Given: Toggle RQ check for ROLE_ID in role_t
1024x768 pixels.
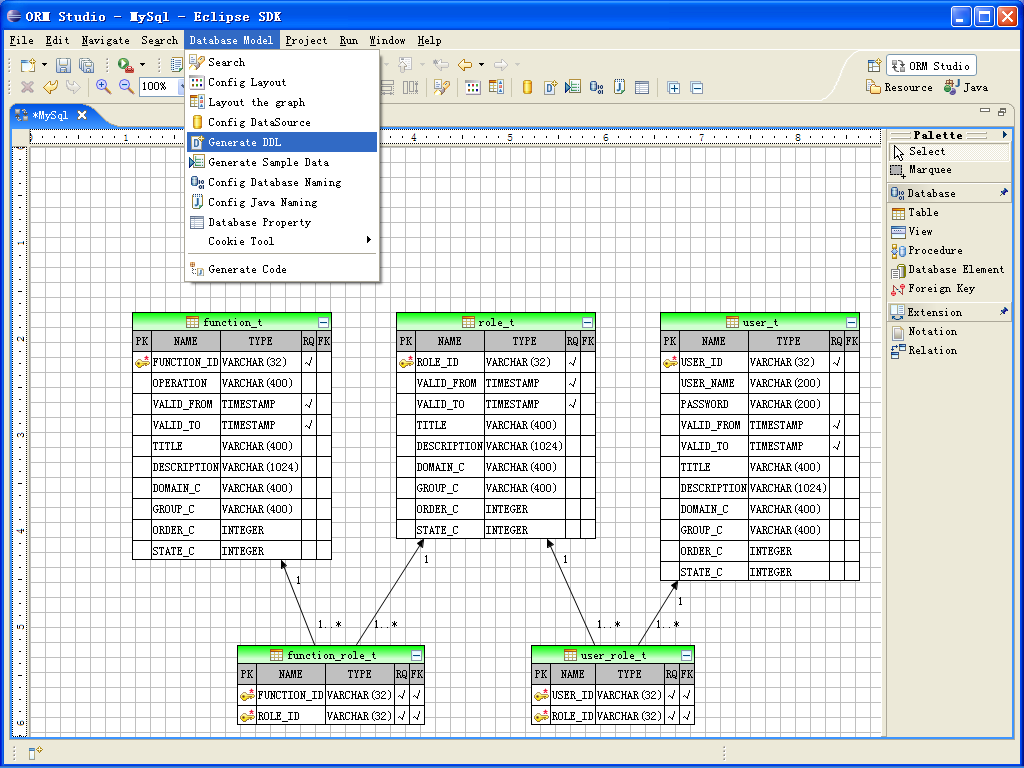Looking at the screenshot, I should coord(572,362).
